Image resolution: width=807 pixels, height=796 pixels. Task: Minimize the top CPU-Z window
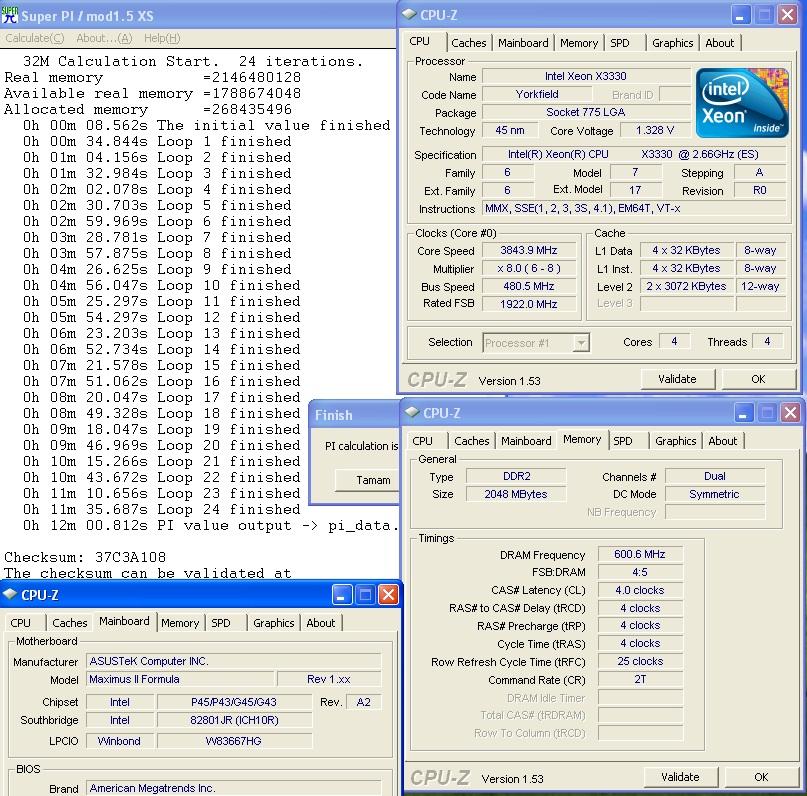tap(741, 15)
